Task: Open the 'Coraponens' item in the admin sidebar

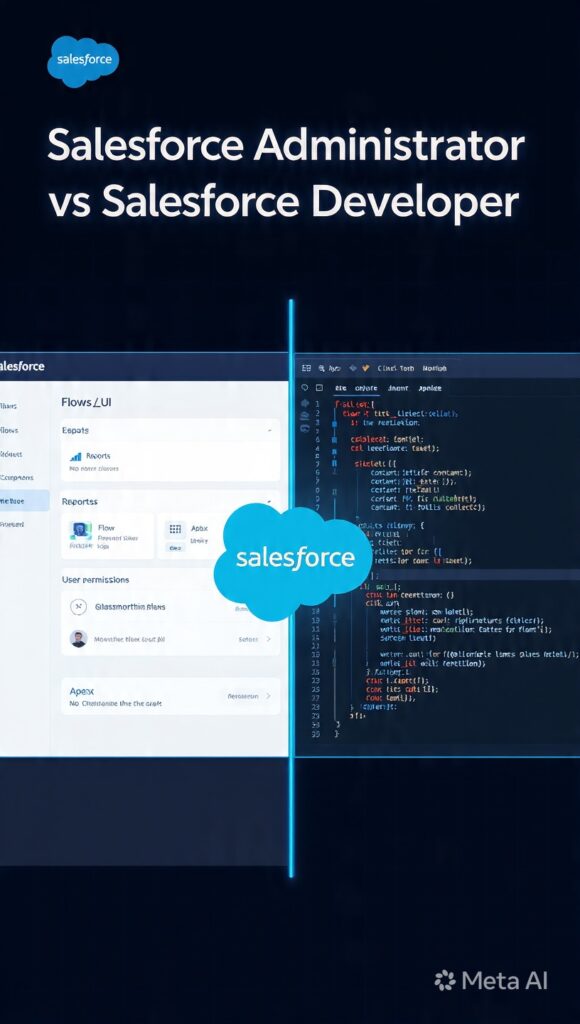Action: (16, 477)
